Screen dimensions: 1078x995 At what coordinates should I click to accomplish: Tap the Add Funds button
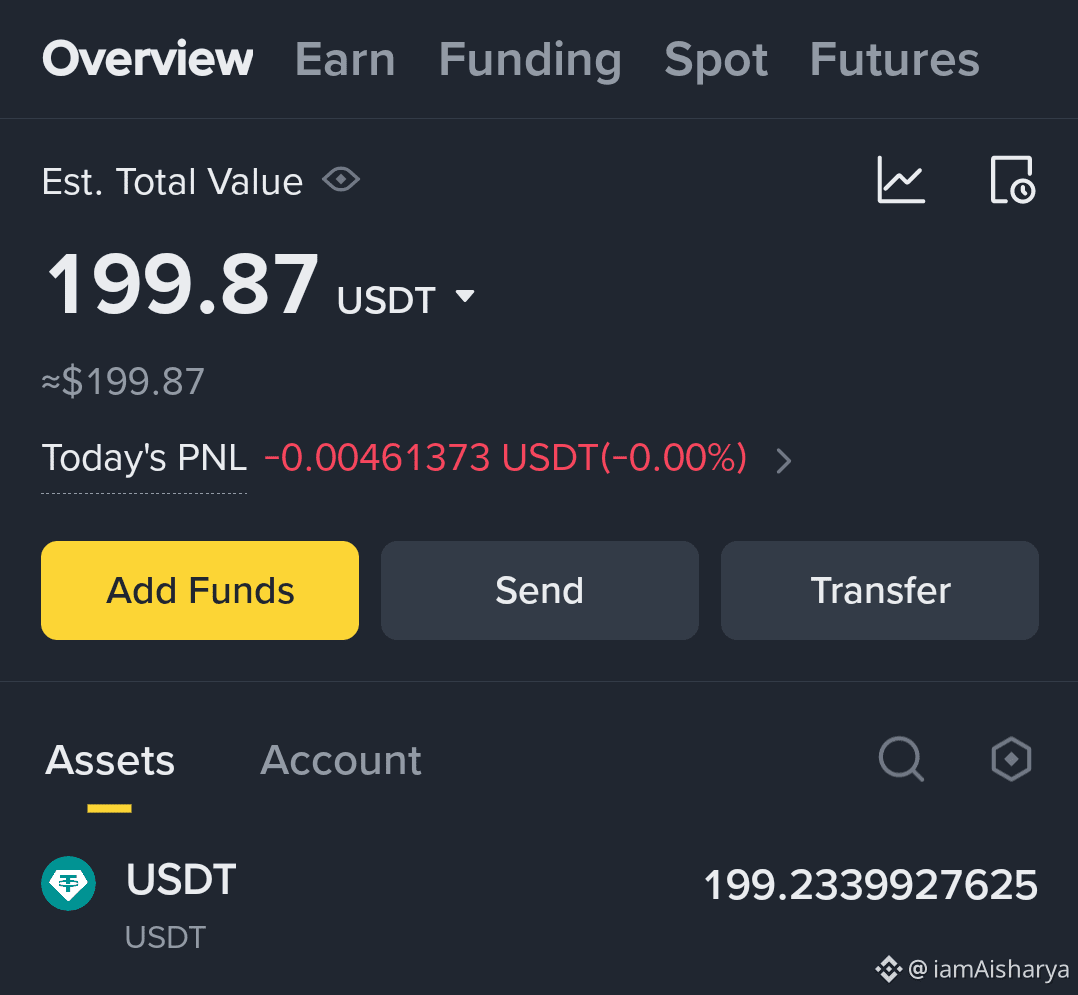tap(200, 591)
